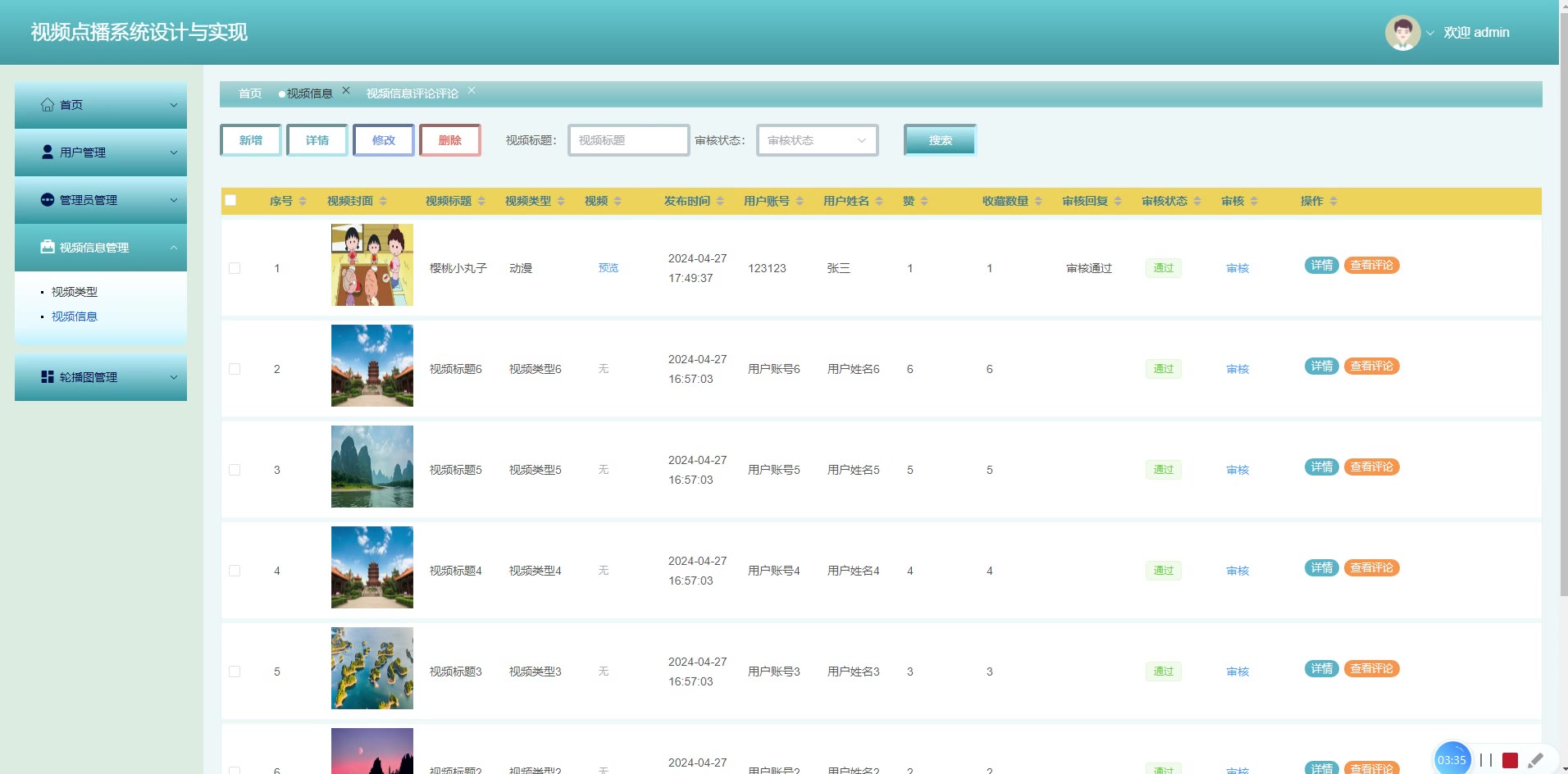Sort by 审核回复 column arrows

[1118, 201]
